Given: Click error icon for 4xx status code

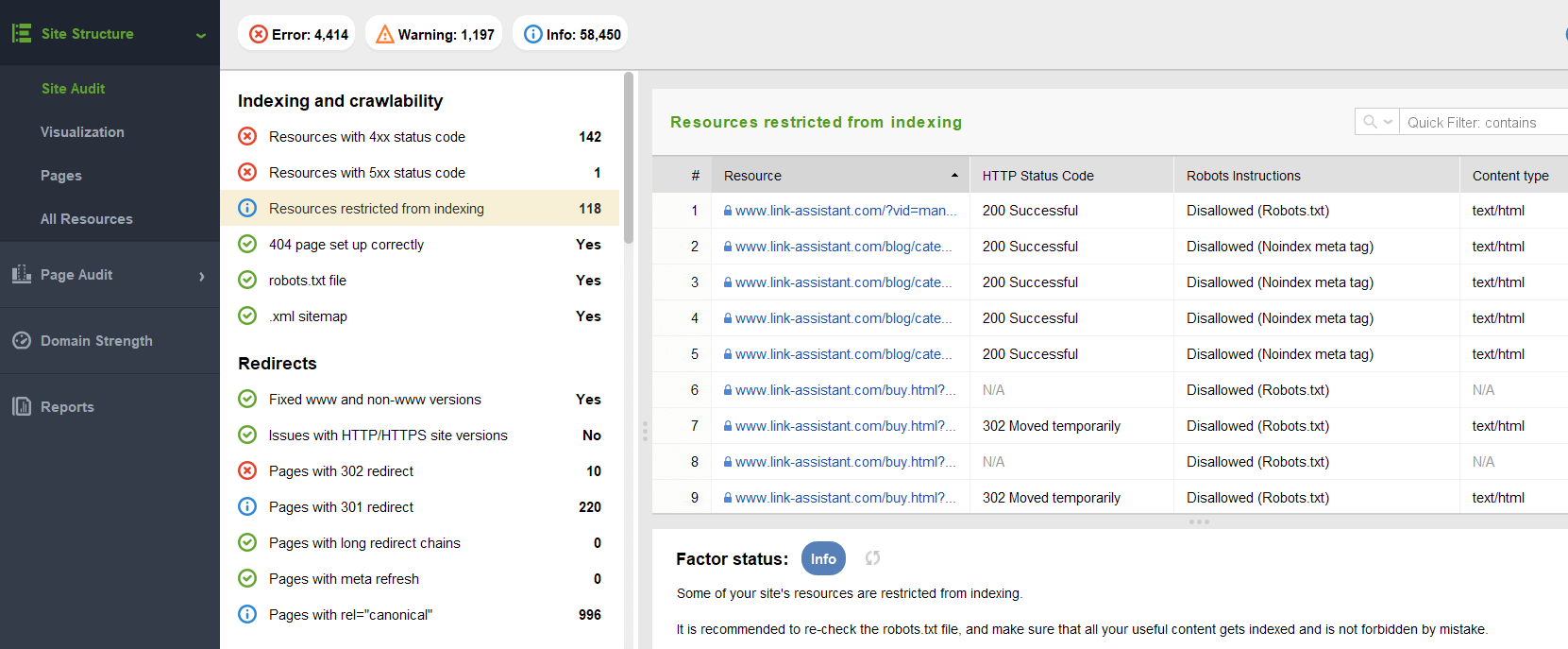Looking at the screenshot, I should point(247,136).
